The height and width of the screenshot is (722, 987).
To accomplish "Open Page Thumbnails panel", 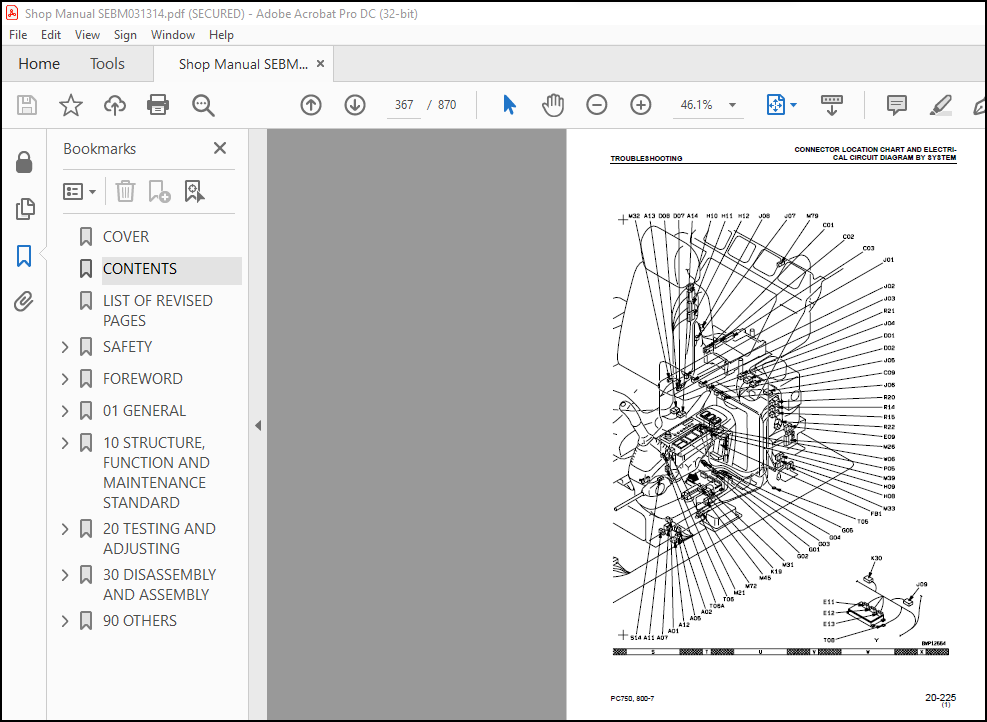I will point(24,209).
